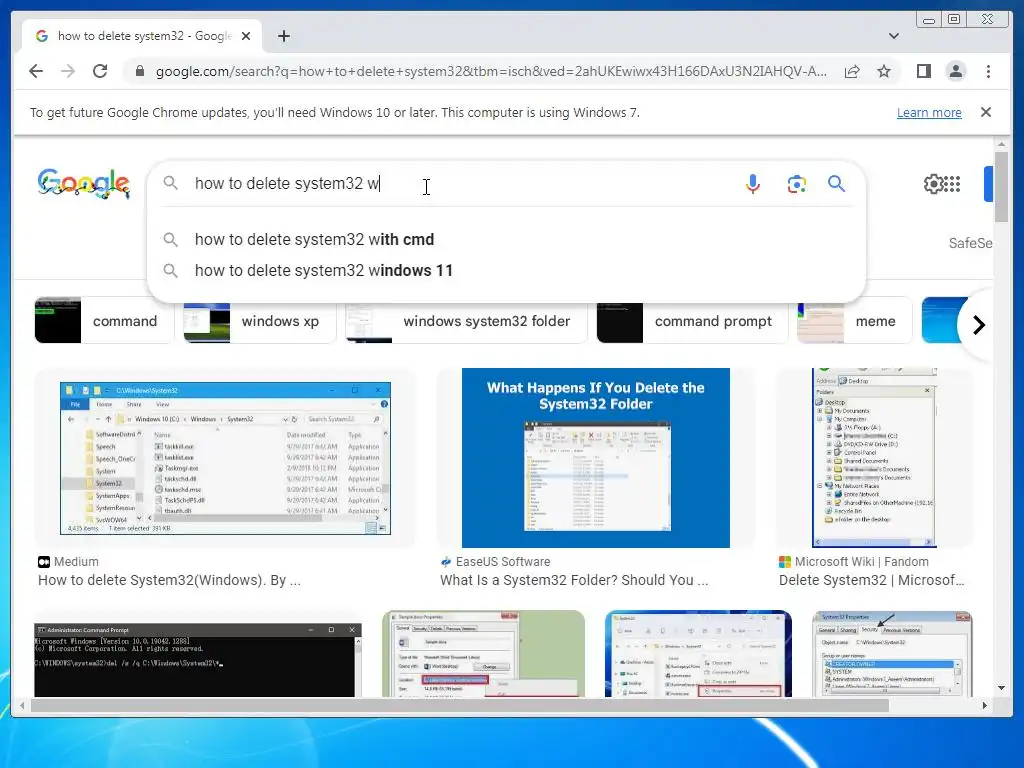Filter images by the meme chip
This screenshot has height=768, width=1024.
point(854,321)
